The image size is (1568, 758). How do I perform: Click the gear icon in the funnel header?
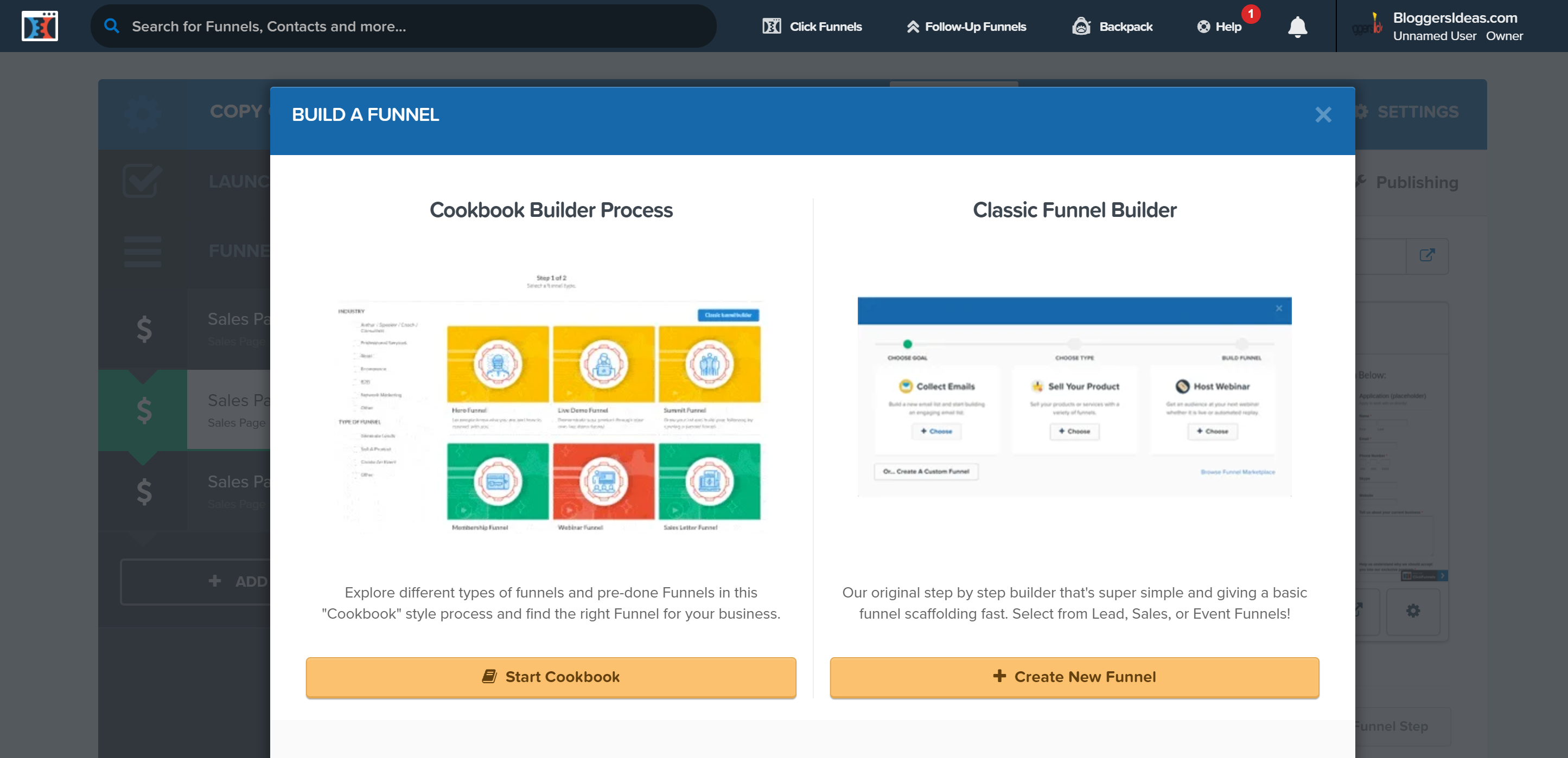143,114
